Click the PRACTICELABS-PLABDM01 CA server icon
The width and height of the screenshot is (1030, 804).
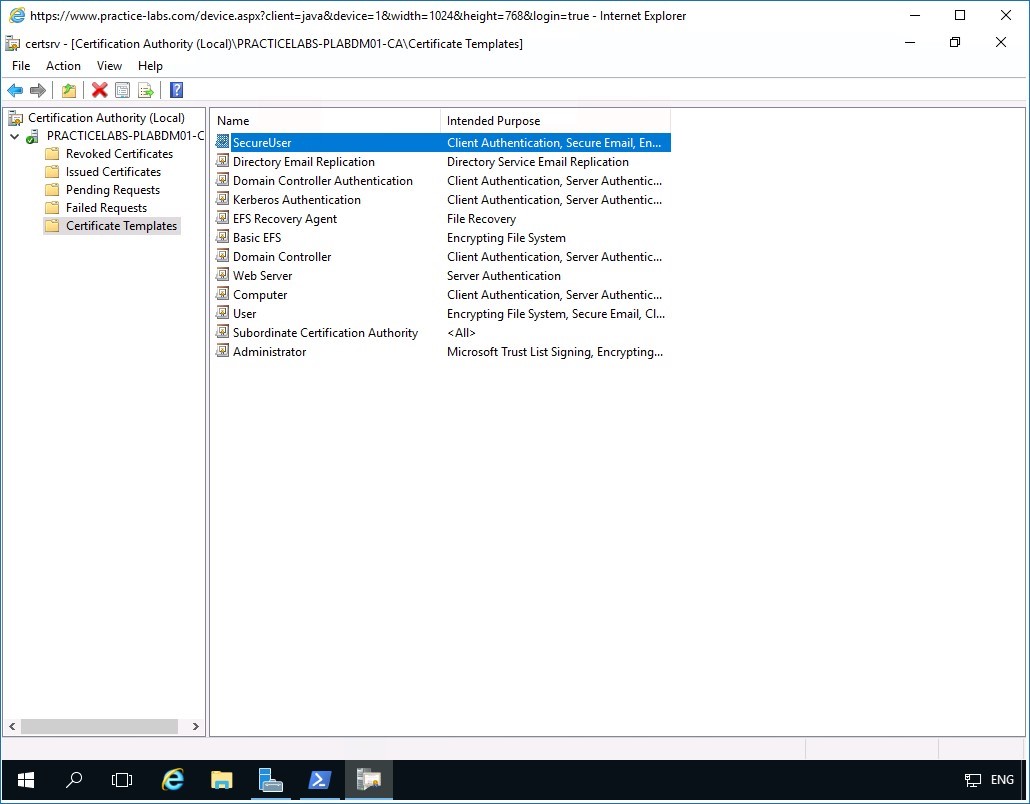[x=32, y=137]
